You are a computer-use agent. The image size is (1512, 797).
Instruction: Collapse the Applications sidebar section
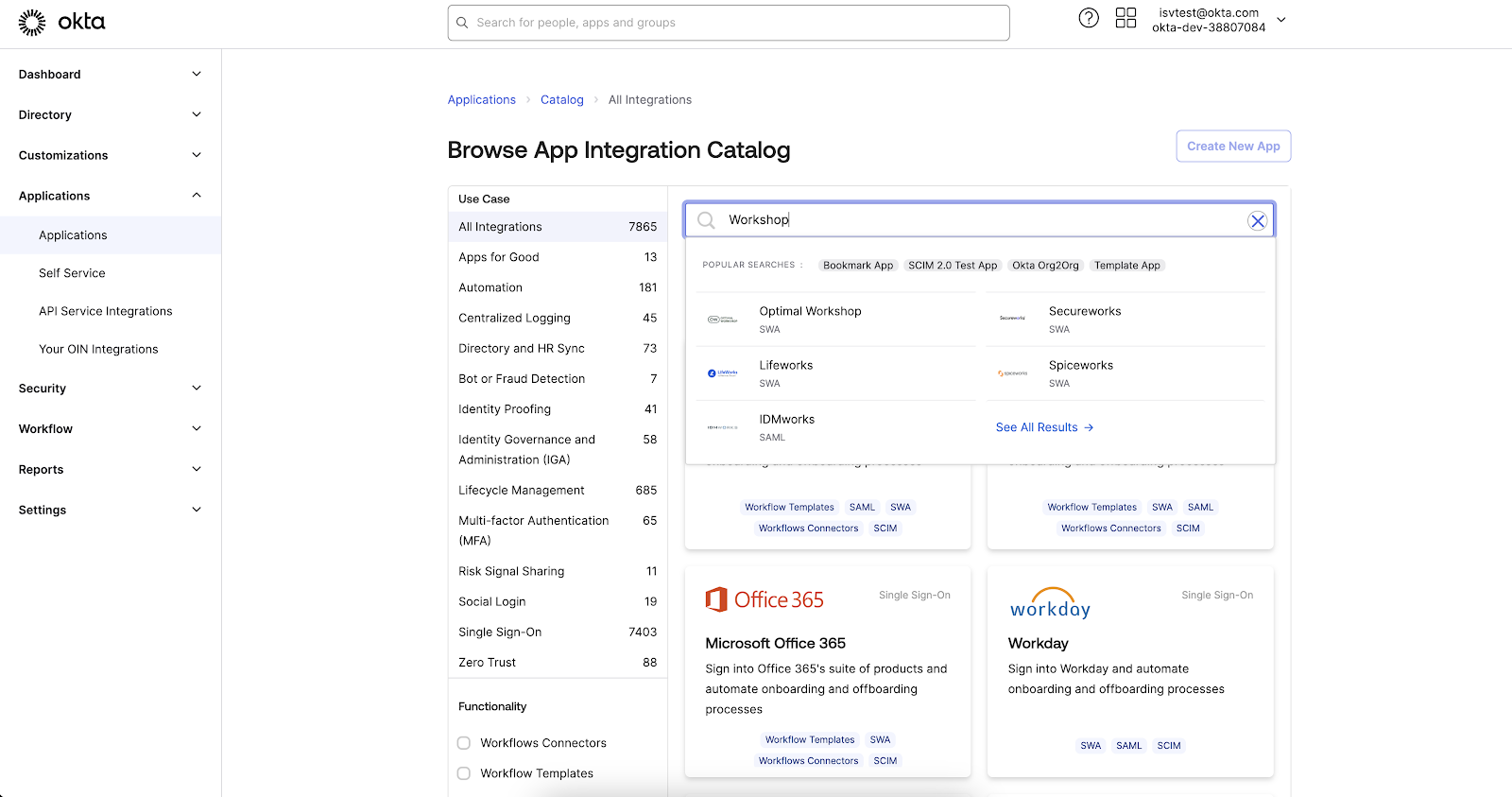pyautogui.click(x=110, y=196)
